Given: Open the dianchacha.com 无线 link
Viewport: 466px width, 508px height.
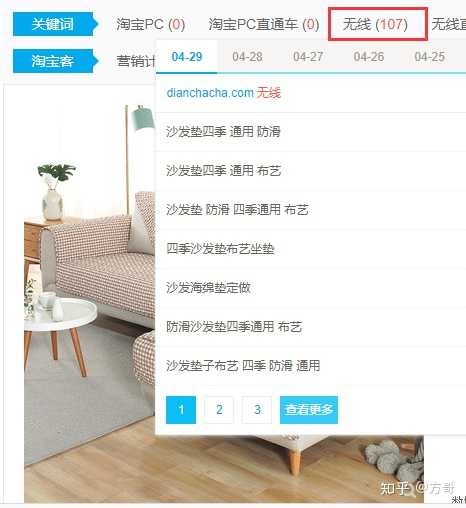Looking at the screenshot, I should click(224, 93).
